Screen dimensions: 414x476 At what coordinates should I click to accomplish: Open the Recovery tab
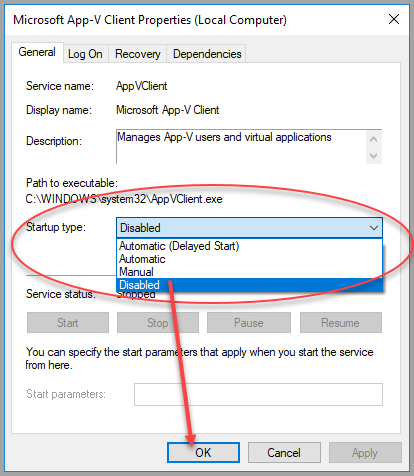(x=137, y=54)
